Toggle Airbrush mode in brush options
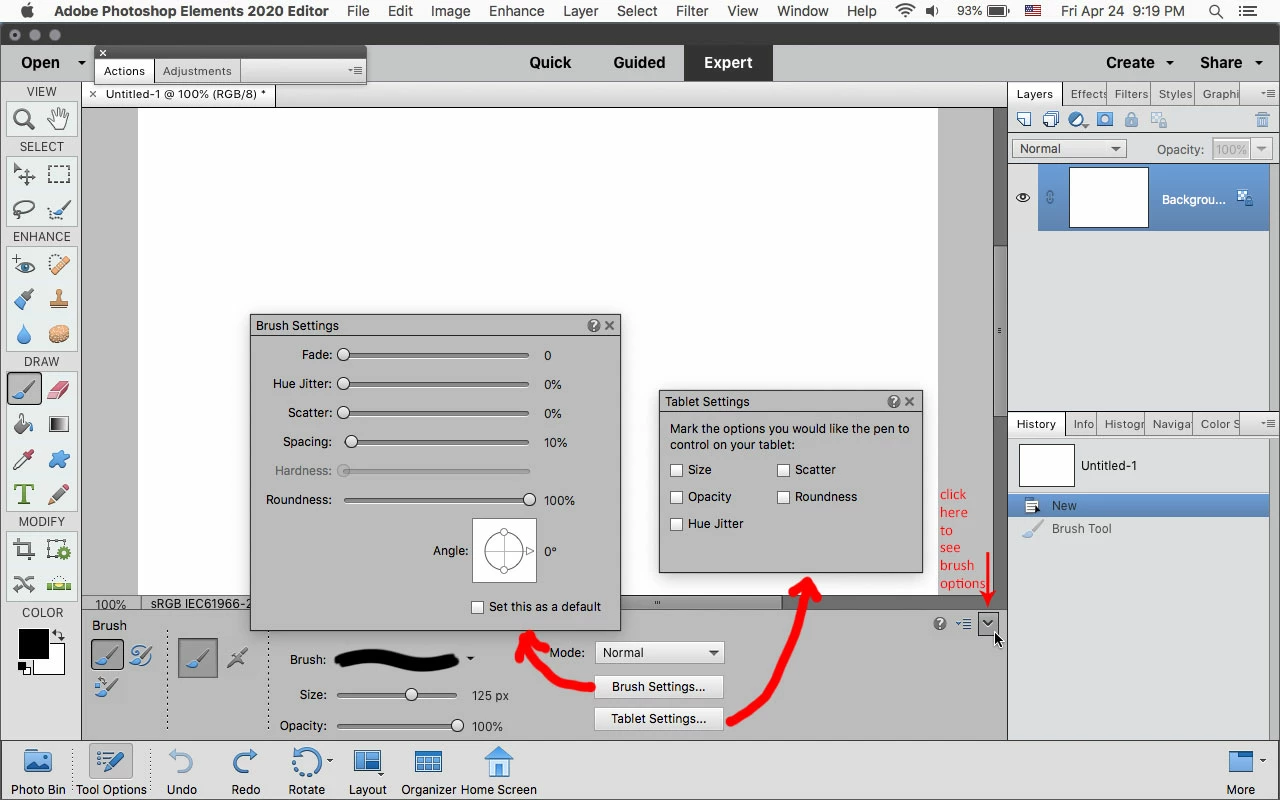The height and width of the screenshot is (800, 1280). 237,658
